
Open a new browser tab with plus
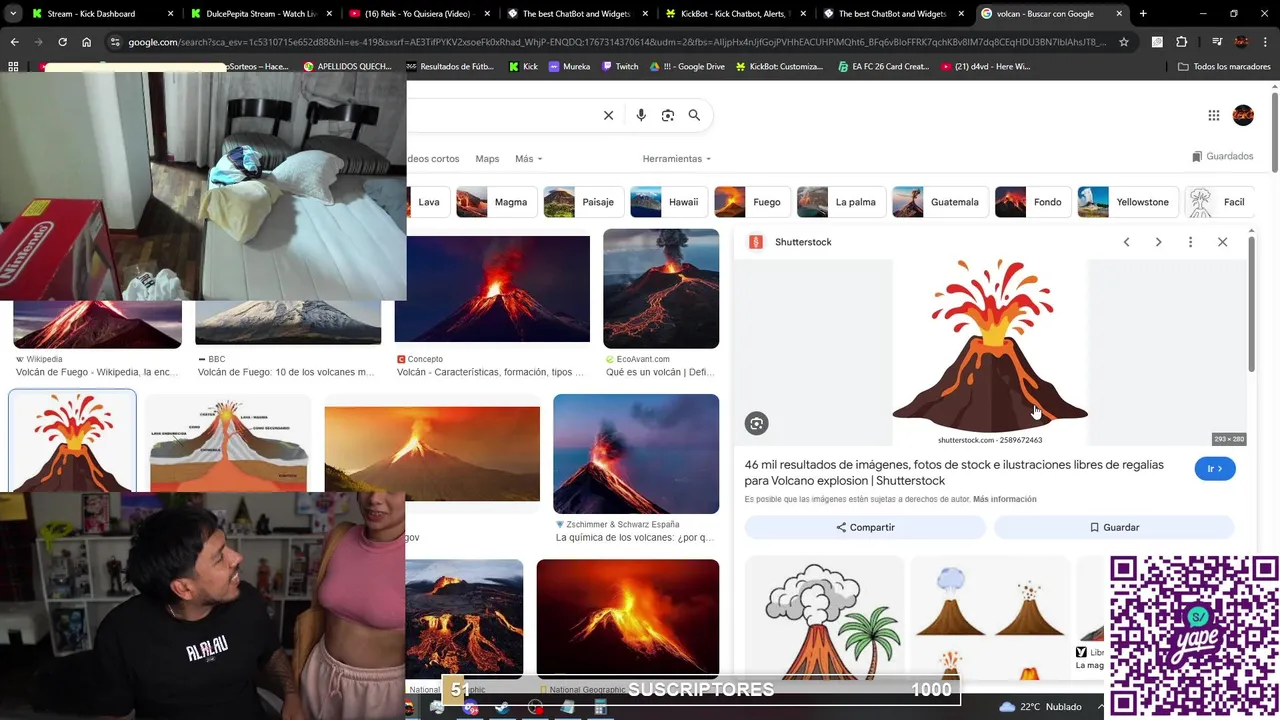pyautogui.click(x=1143, y=14)
